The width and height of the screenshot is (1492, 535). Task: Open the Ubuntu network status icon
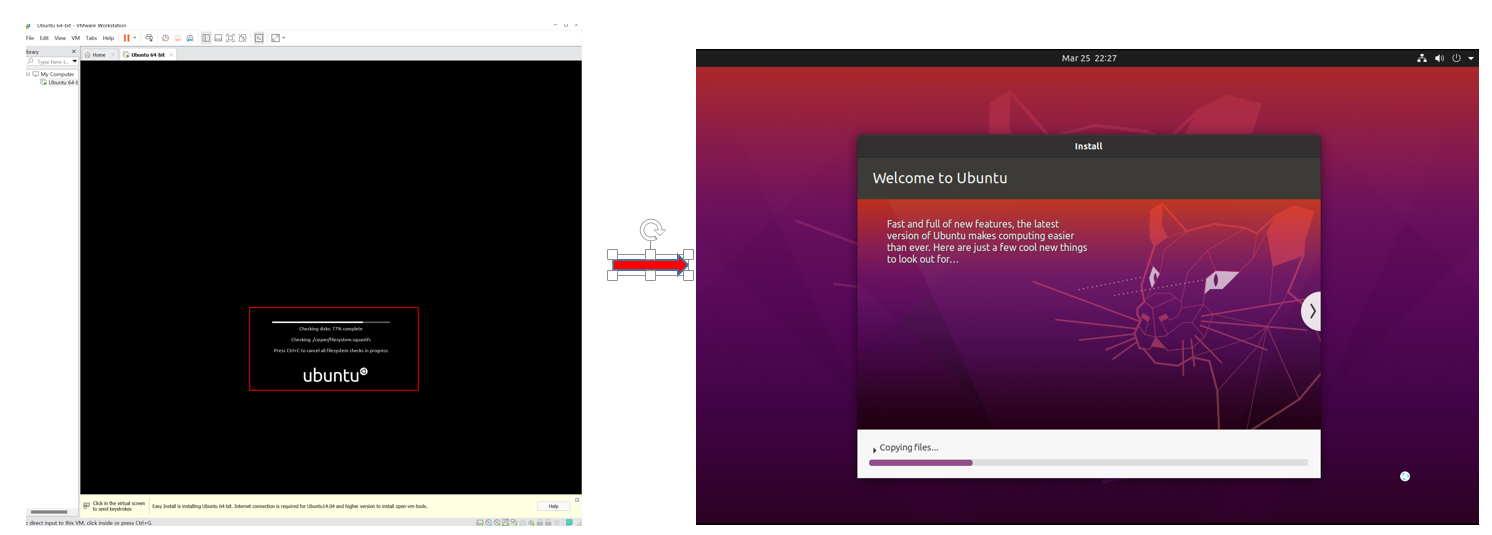[1422, 58]
